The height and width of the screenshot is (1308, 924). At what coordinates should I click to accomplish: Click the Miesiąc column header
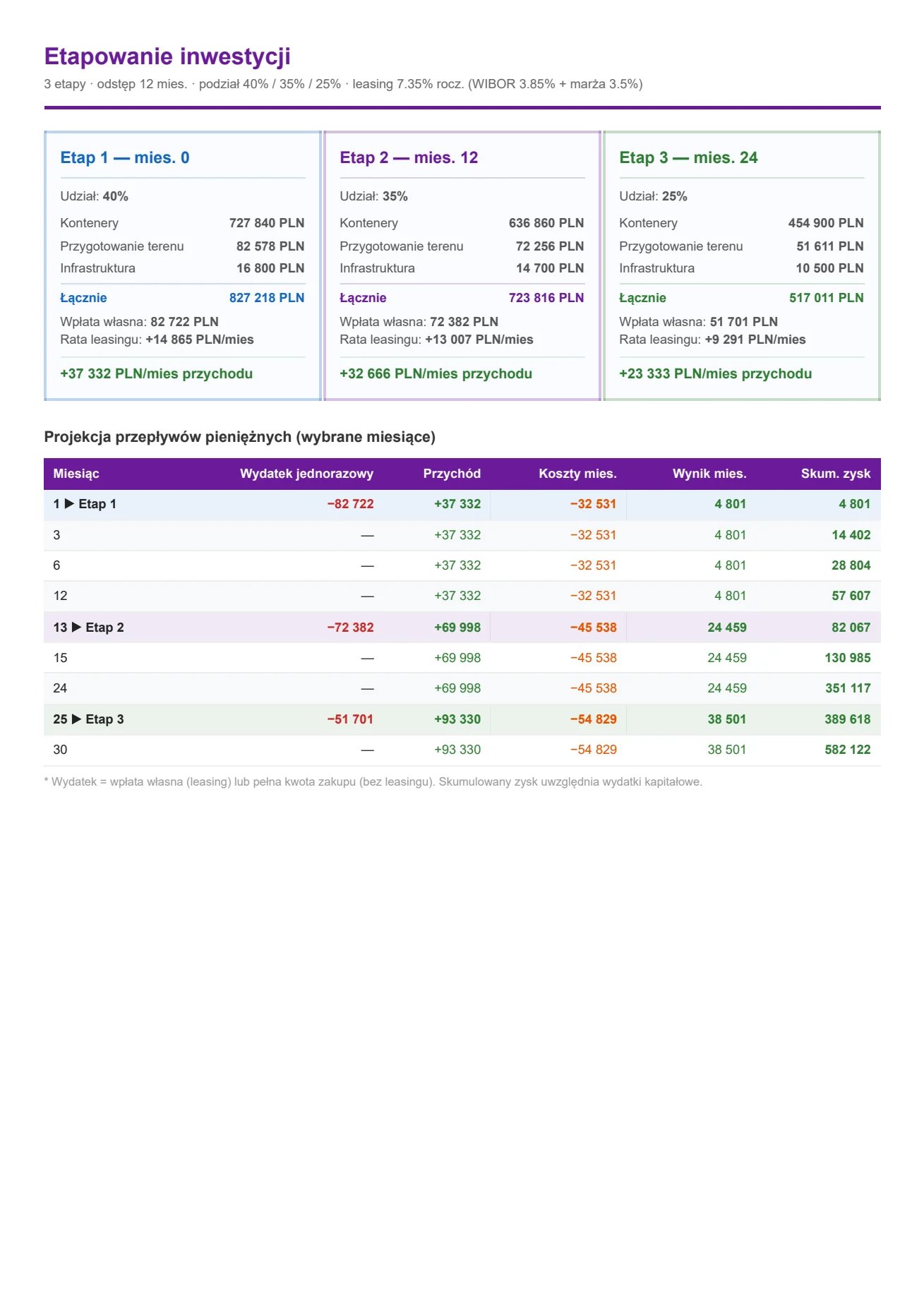[x=76, y=474]
